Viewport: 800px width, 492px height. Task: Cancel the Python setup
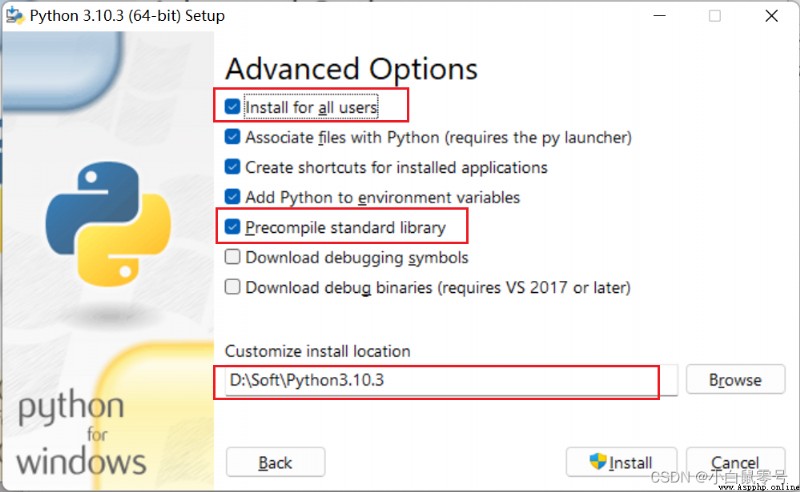point(735,462)
